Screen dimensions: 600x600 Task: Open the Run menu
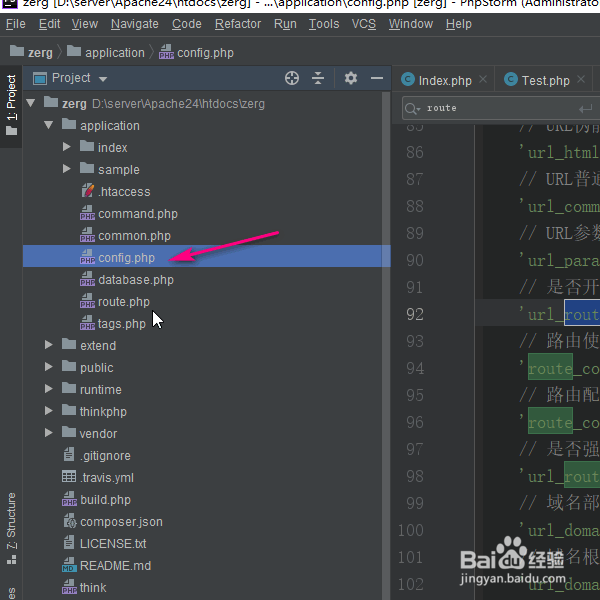(285, 24)
